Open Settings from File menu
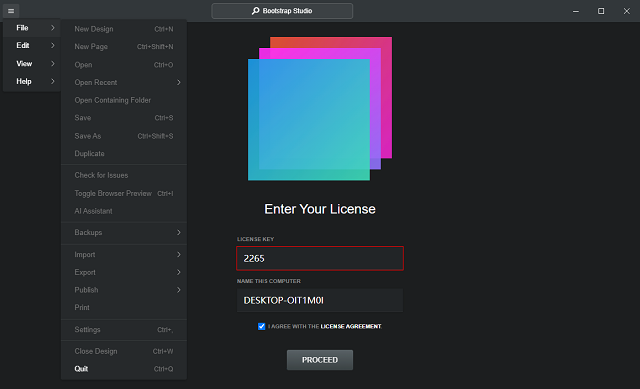The image size is (640, 389). (x=124, y=329)
